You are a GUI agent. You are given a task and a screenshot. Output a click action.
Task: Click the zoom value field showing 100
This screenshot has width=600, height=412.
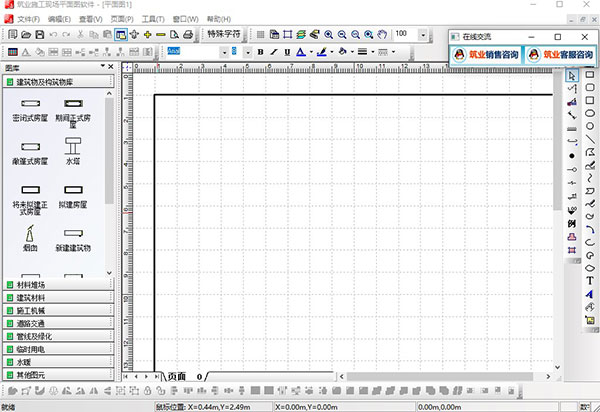406,35
